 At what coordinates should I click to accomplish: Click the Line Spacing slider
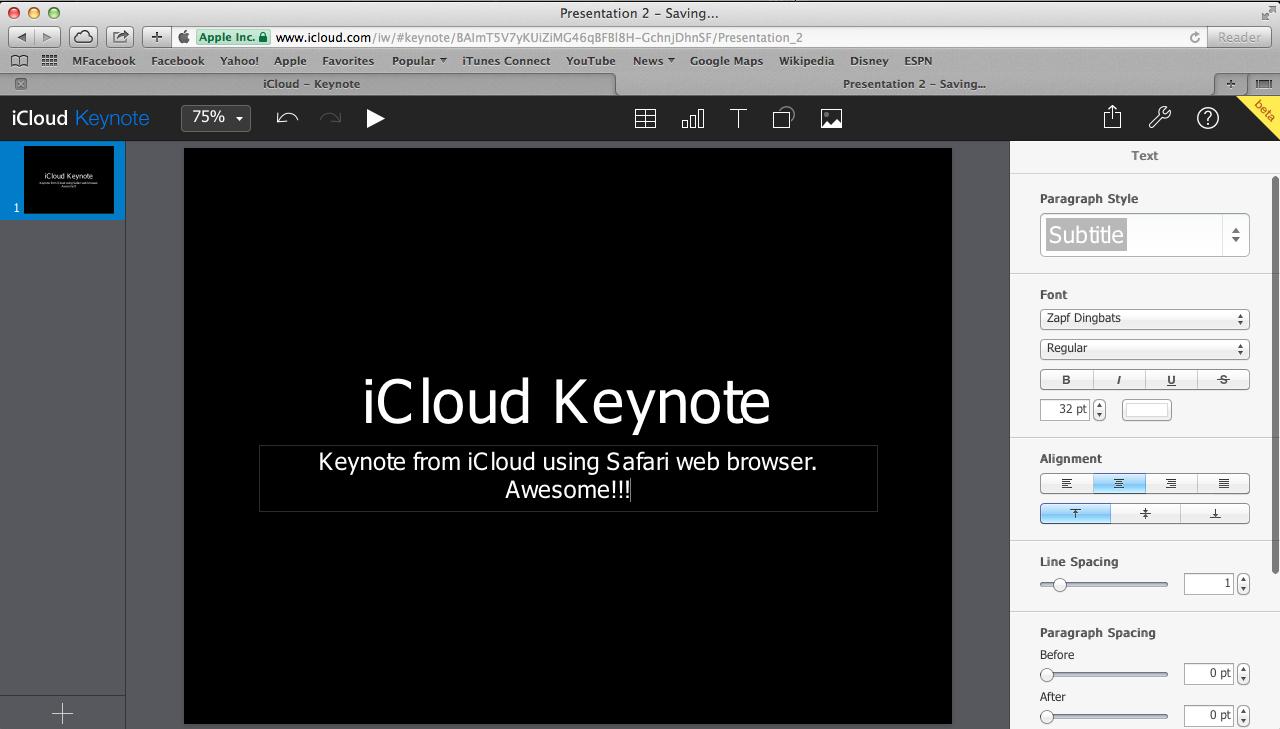1104,584
